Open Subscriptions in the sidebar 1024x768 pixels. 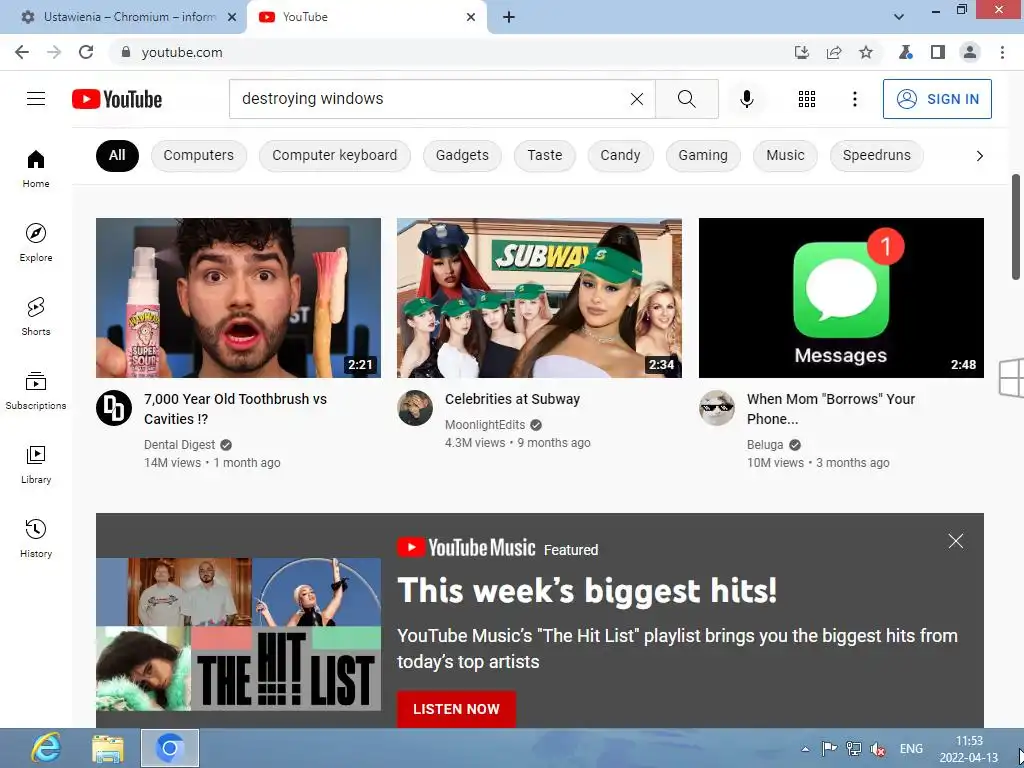(x=36, y=391)
